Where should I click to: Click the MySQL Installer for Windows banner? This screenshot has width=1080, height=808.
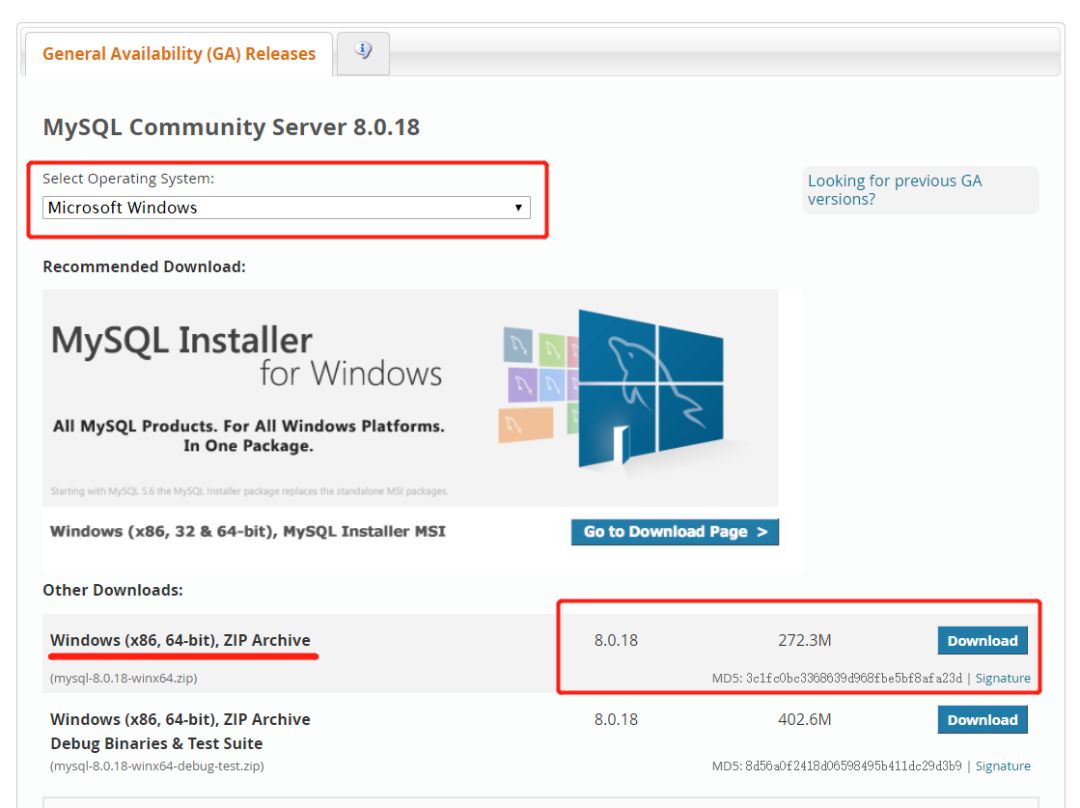[x=410, y=397]
